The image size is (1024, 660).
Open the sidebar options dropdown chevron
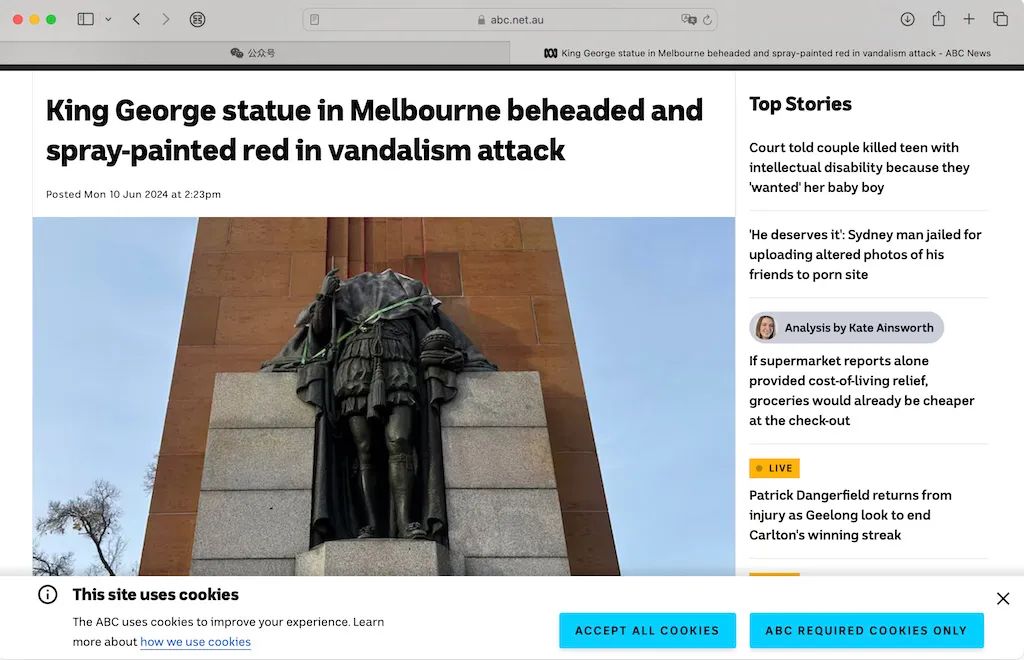108,19
